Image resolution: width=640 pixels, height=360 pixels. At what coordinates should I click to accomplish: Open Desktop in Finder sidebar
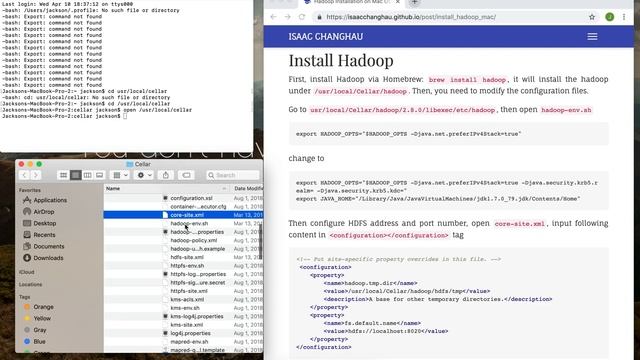(x=40, y=223)
